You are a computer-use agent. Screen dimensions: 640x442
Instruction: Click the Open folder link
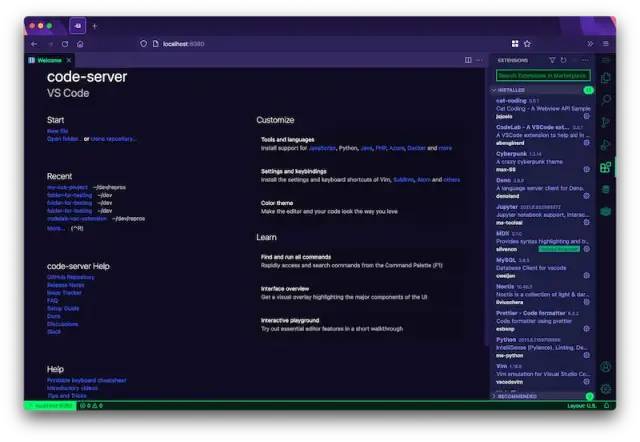64,139
